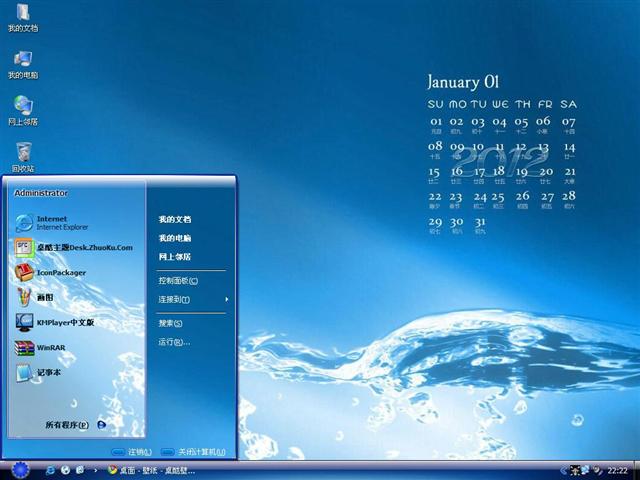Click the globe quick launch icon
The height and width of the screenshot is (480, 640).
[65, 470]
